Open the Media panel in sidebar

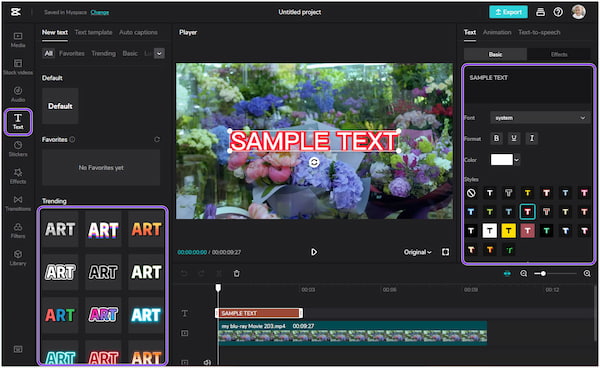click(18, 40)
